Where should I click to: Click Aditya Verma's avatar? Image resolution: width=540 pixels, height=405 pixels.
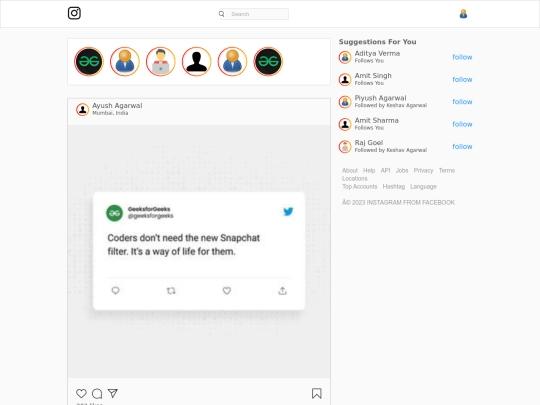pyautogui.click(x=345, y=57)
